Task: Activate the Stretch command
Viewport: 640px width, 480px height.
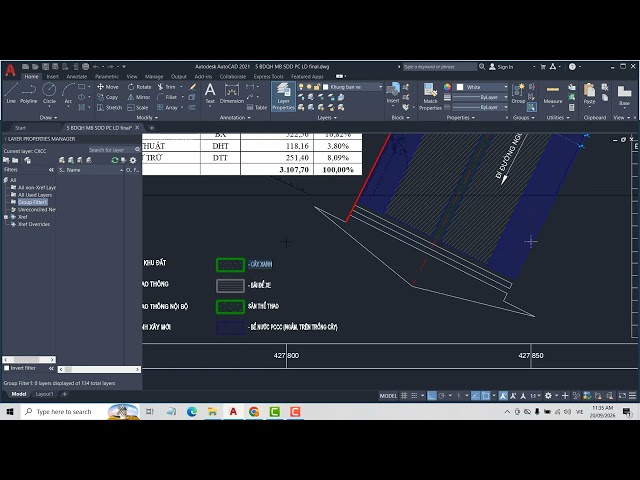Action: (109, 107)
